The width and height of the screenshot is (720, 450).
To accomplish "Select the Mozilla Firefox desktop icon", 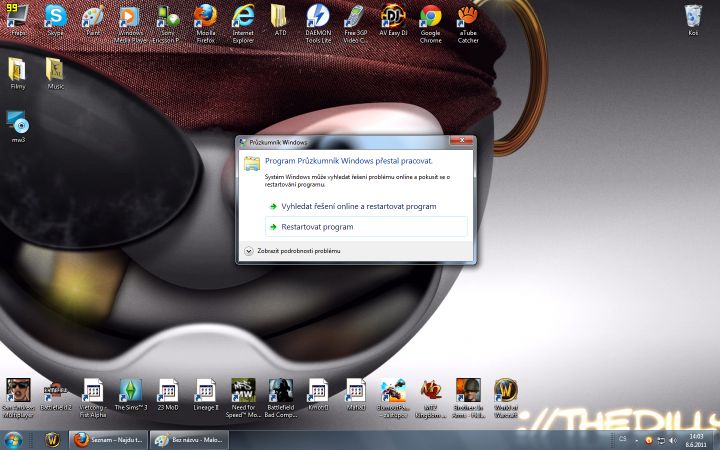I will (x=205, y=24).
